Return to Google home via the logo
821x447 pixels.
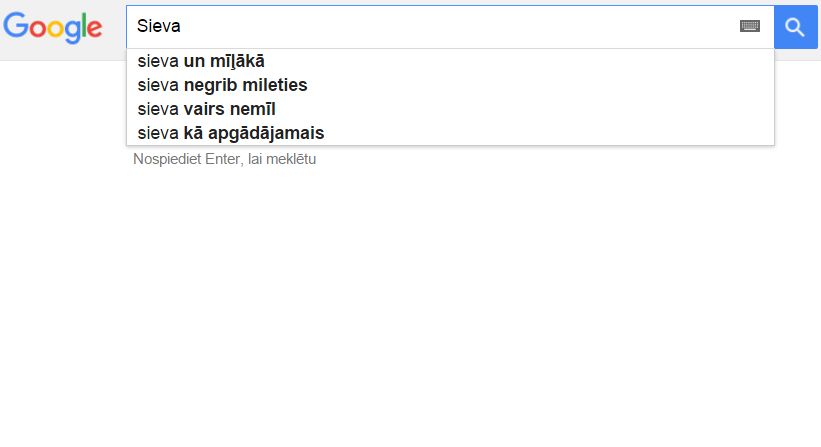click(52, 27)
